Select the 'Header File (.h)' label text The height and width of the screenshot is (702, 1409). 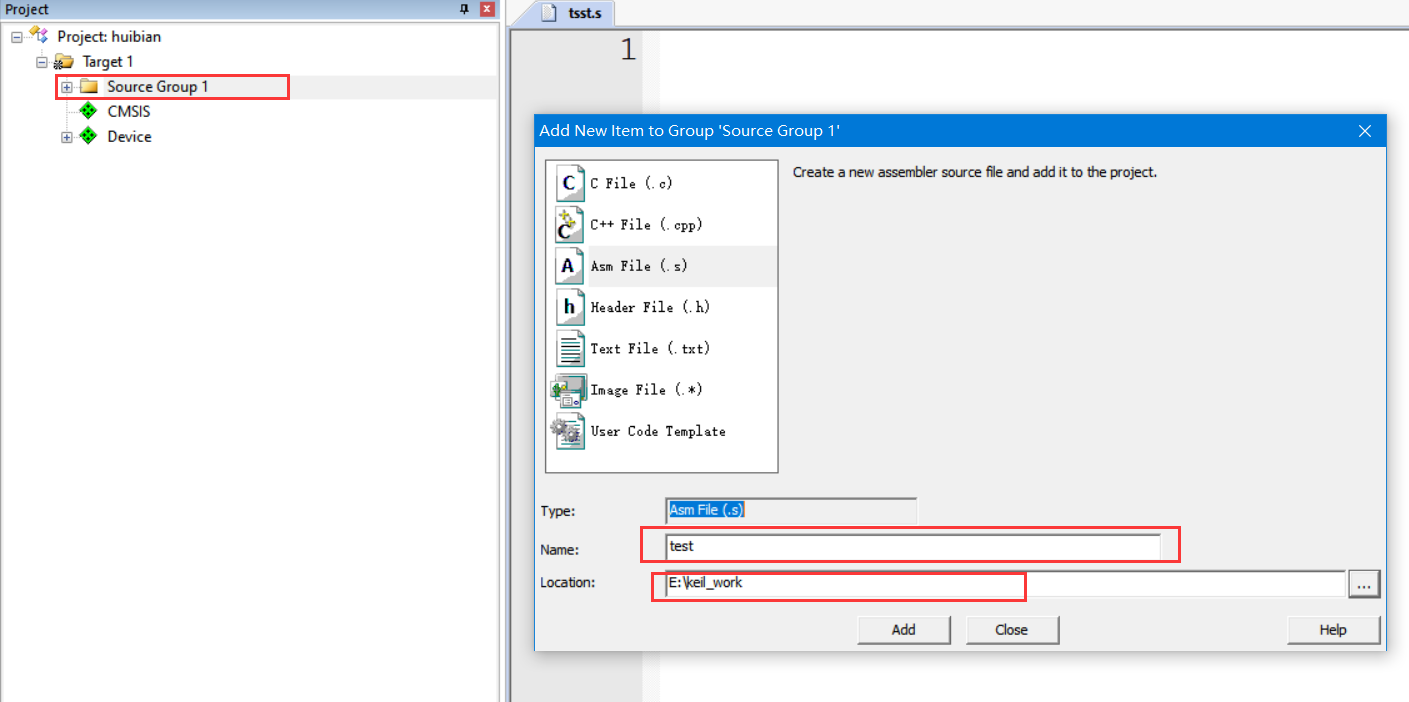pyautogui.click(x=650, y=307)
